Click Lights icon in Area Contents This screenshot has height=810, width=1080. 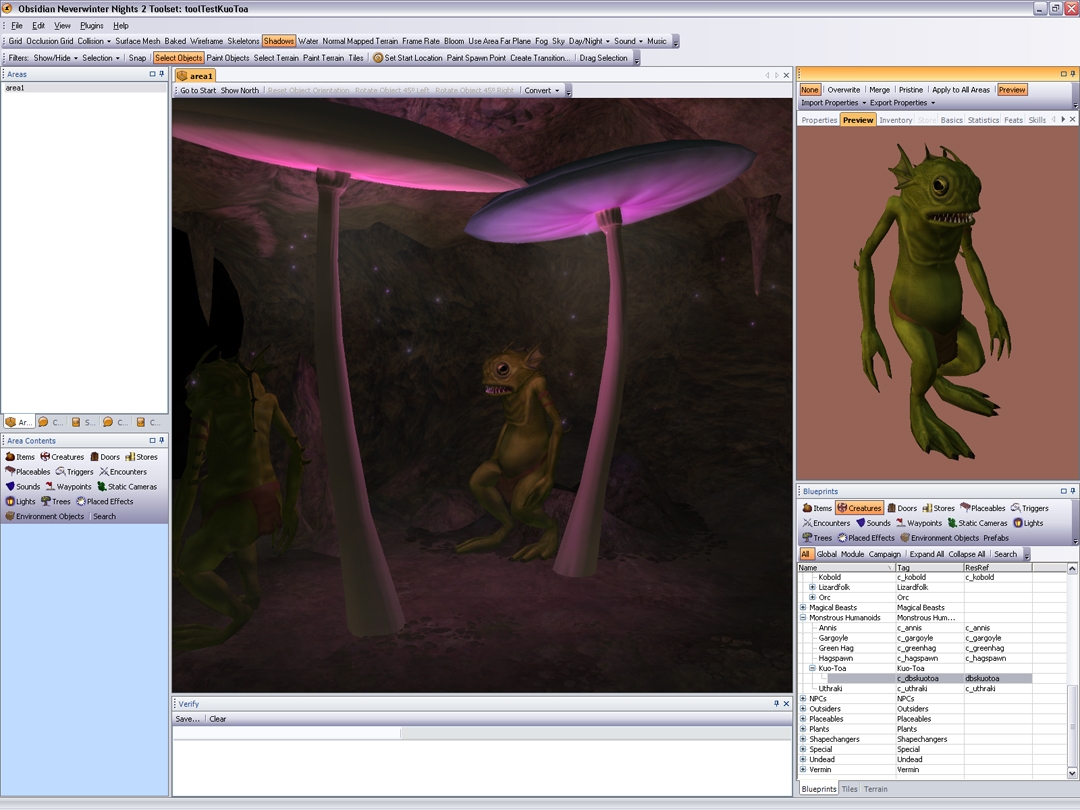pyautogui.click(x=20, y=502)
